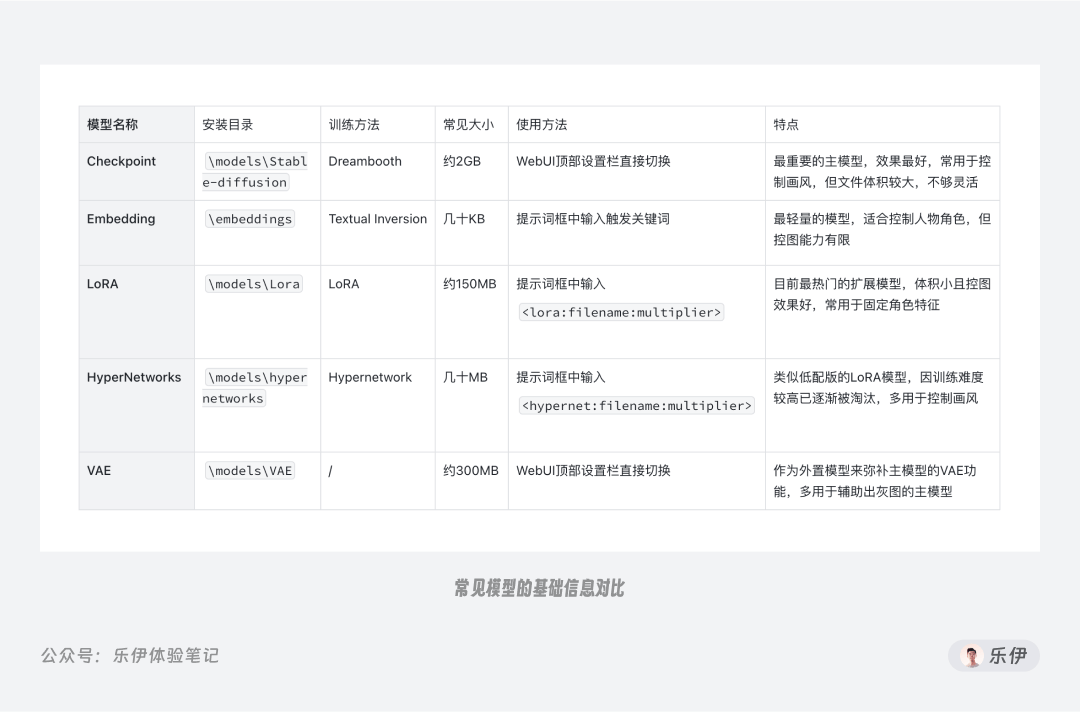The width and height of the screenshot is (1080, 712).
Task: Select the 安装目录 column header
Action: [258, 125]
